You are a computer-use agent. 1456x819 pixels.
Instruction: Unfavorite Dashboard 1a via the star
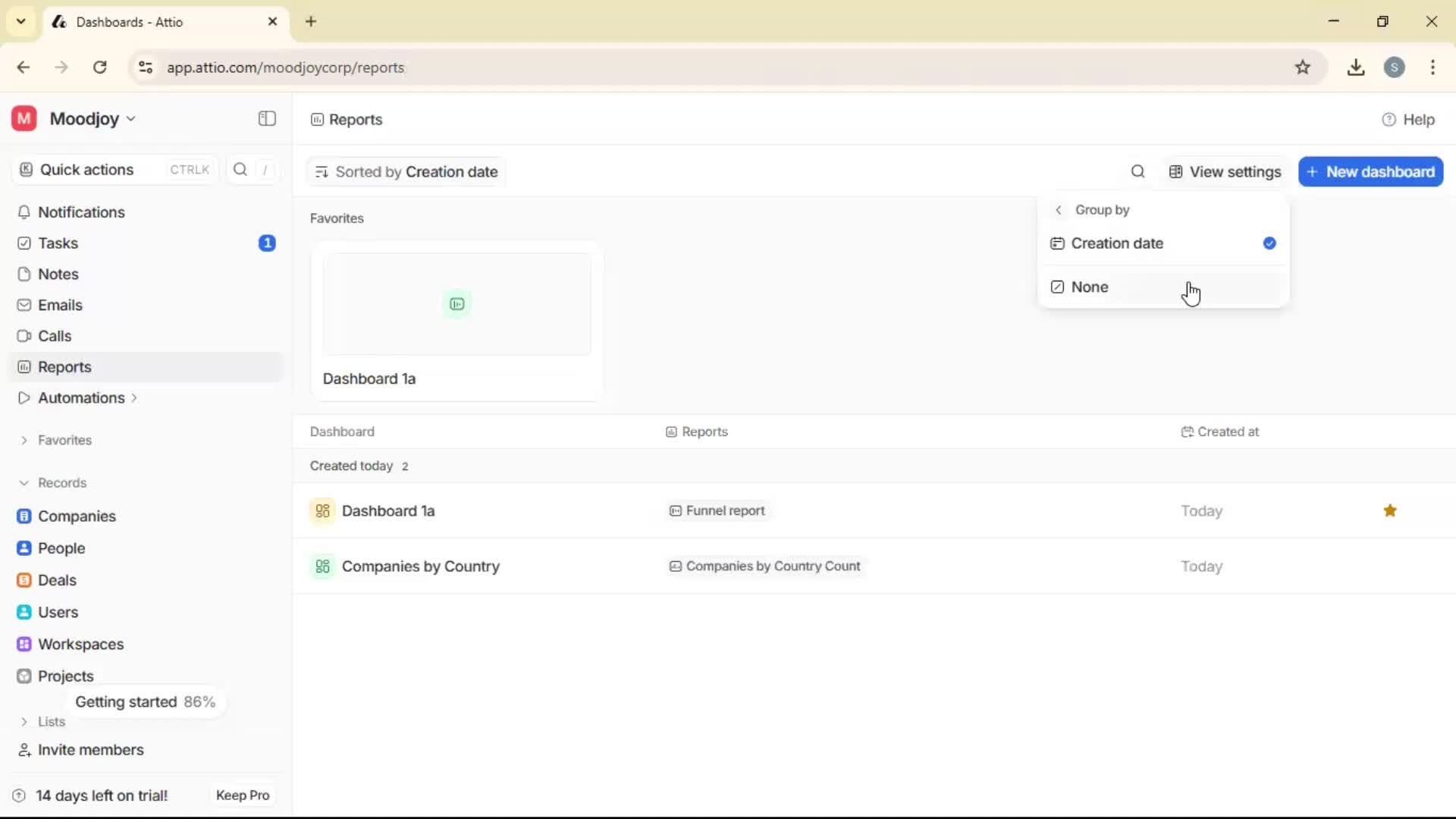click(1390, 510)
